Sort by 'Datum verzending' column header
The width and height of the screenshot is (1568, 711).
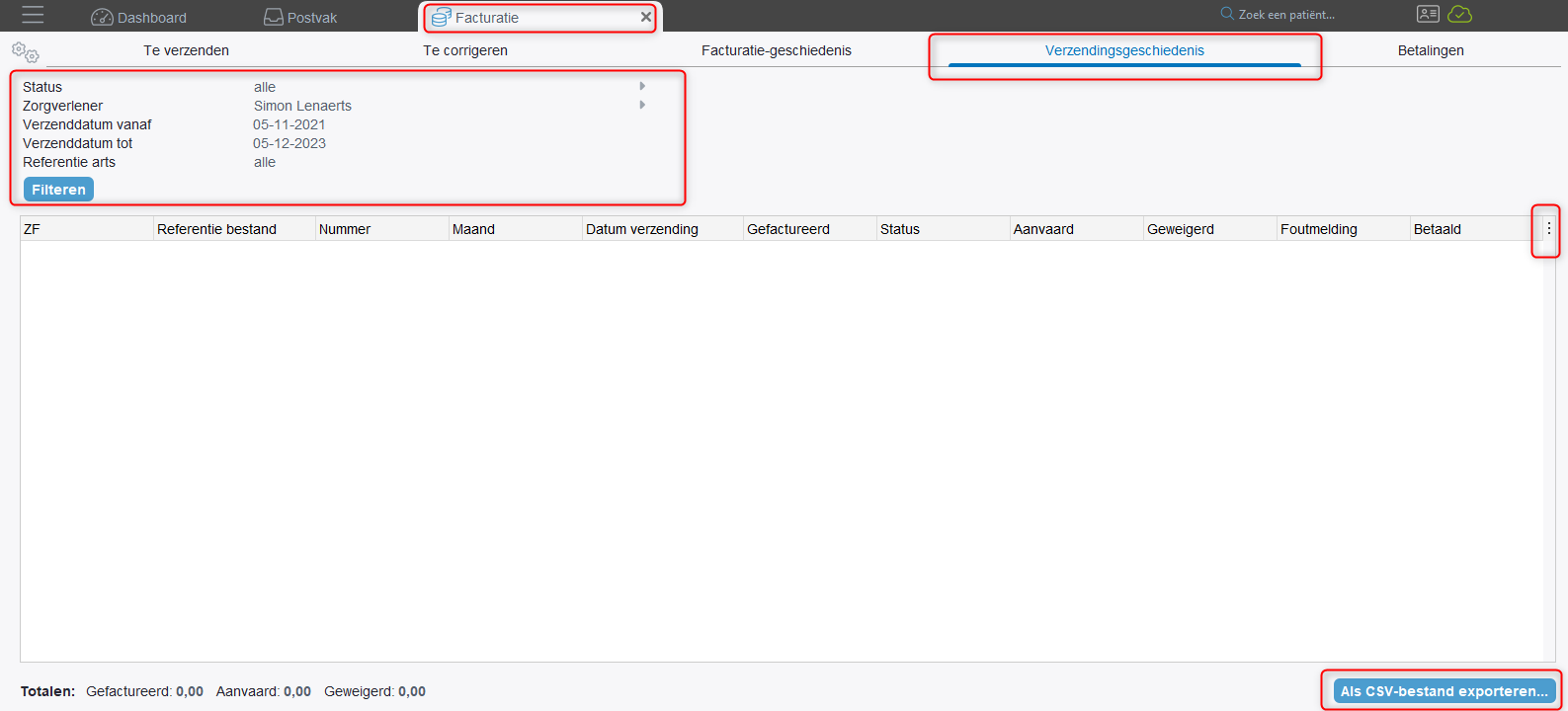pyautogui.click(x=662, y=229)
